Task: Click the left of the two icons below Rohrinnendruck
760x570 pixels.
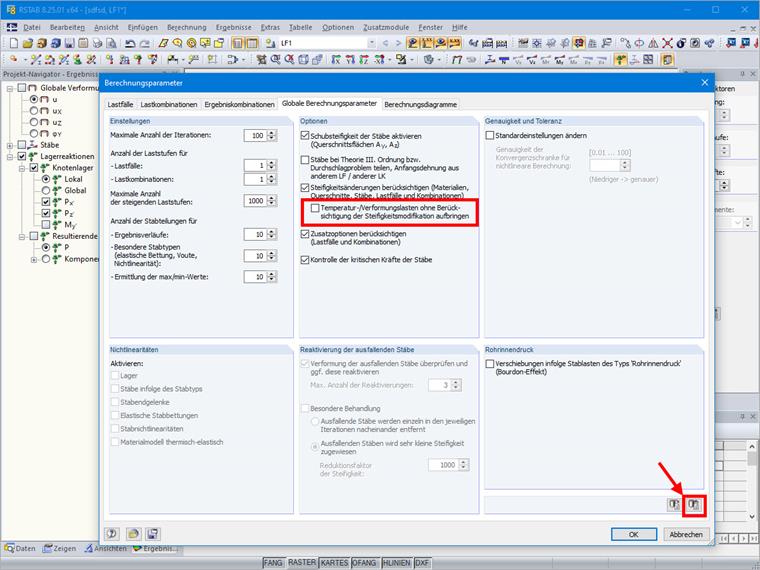Action: (674, 505)
